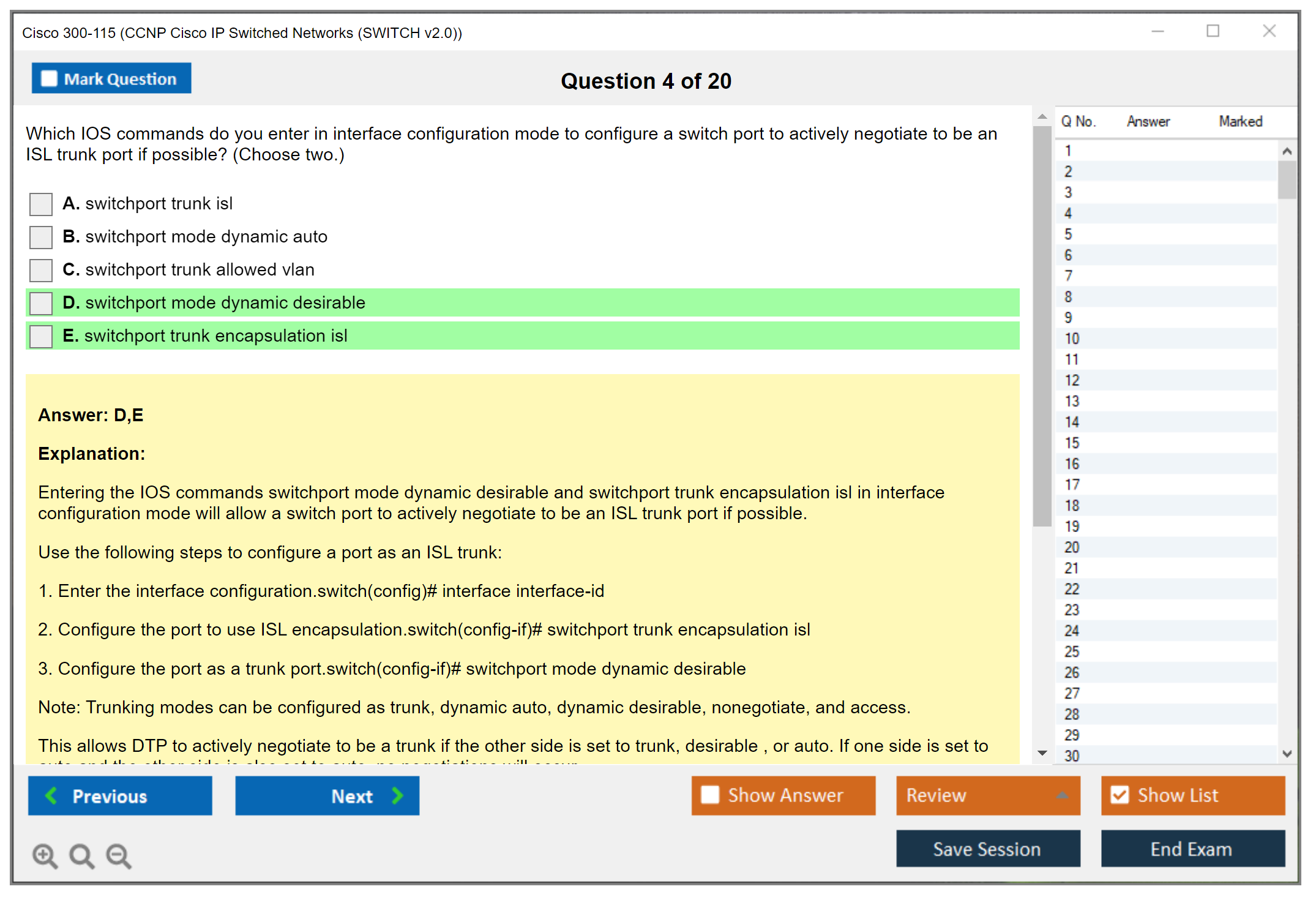
Task: Toggle the Show Answer checkbox button
Action: point(710,795)
